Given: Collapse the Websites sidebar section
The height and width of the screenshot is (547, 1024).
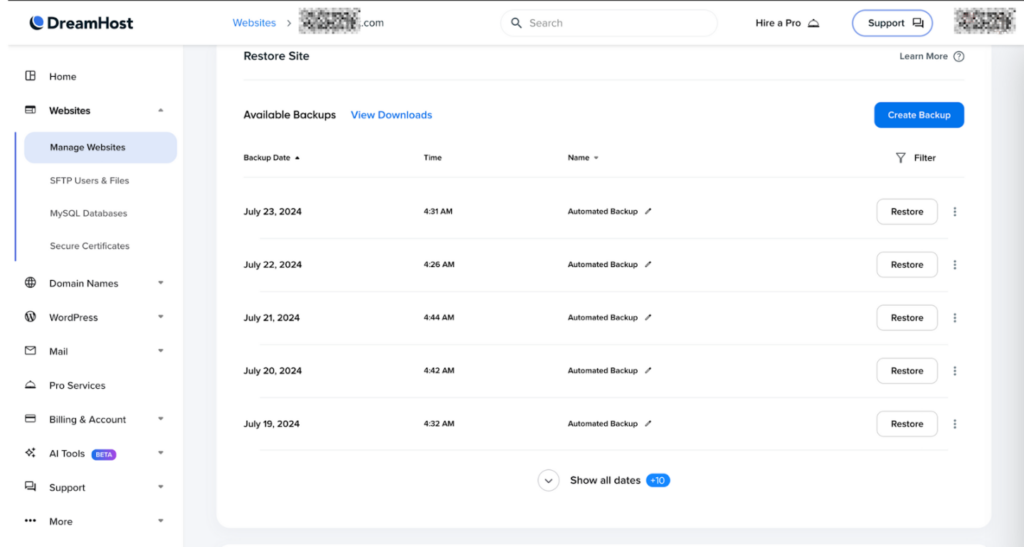Looking at the screenshot, I should tap(160, 111).
